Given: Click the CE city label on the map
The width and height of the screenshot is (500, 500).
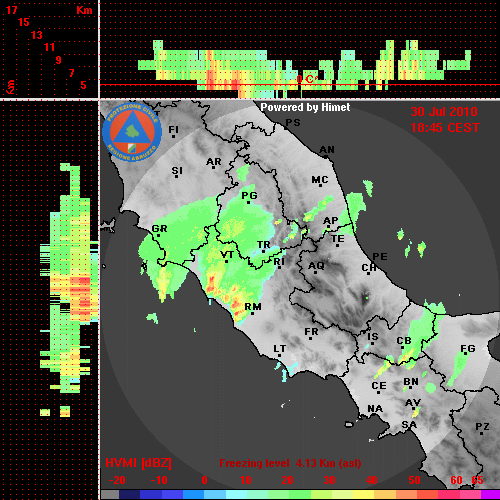Looking at the screenshot, I should [379, 386].
